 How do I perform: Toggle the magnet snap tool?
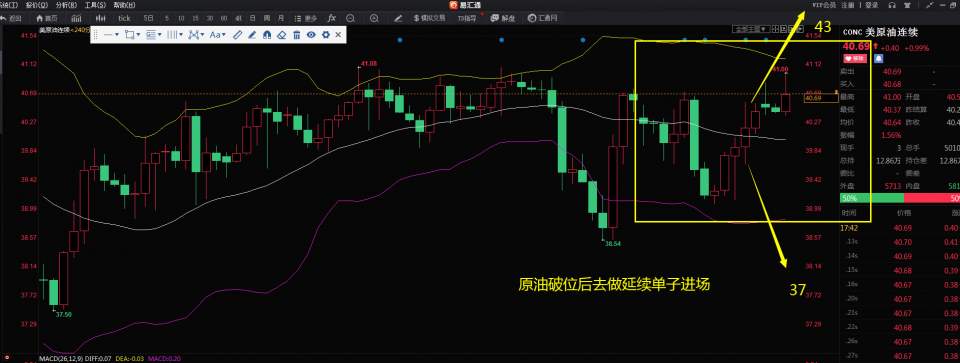(x=267, y=35)
